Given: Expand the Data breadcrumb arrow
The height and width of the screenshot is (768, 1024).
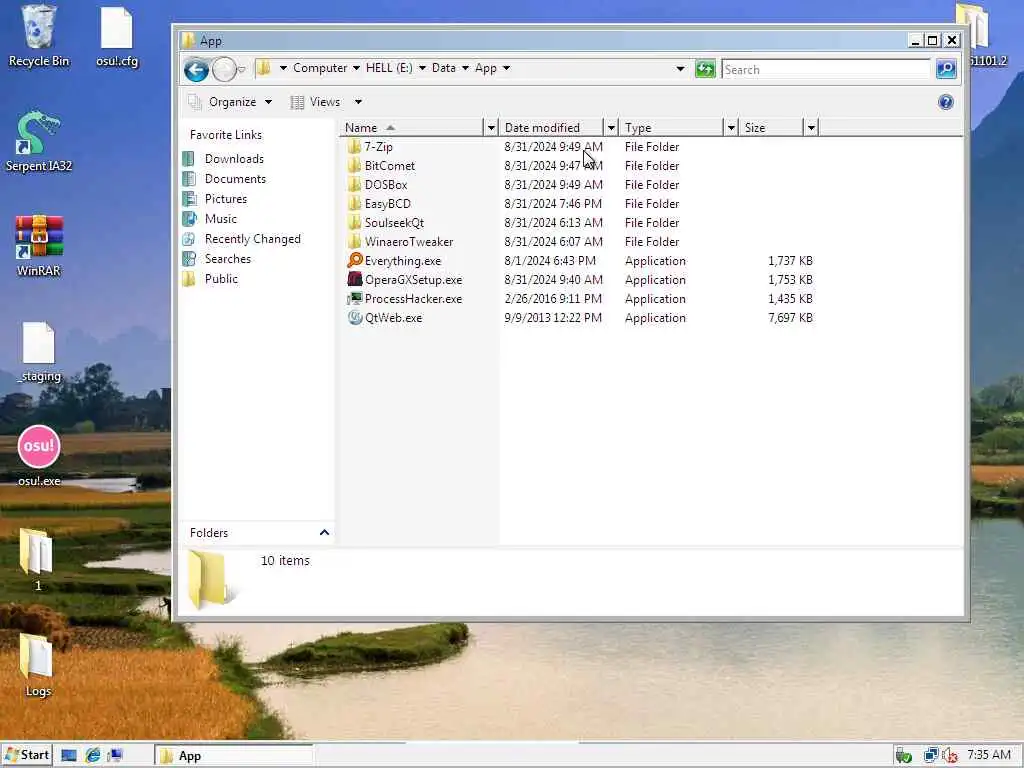Looking at the screenshot, I should pos(465,68).
